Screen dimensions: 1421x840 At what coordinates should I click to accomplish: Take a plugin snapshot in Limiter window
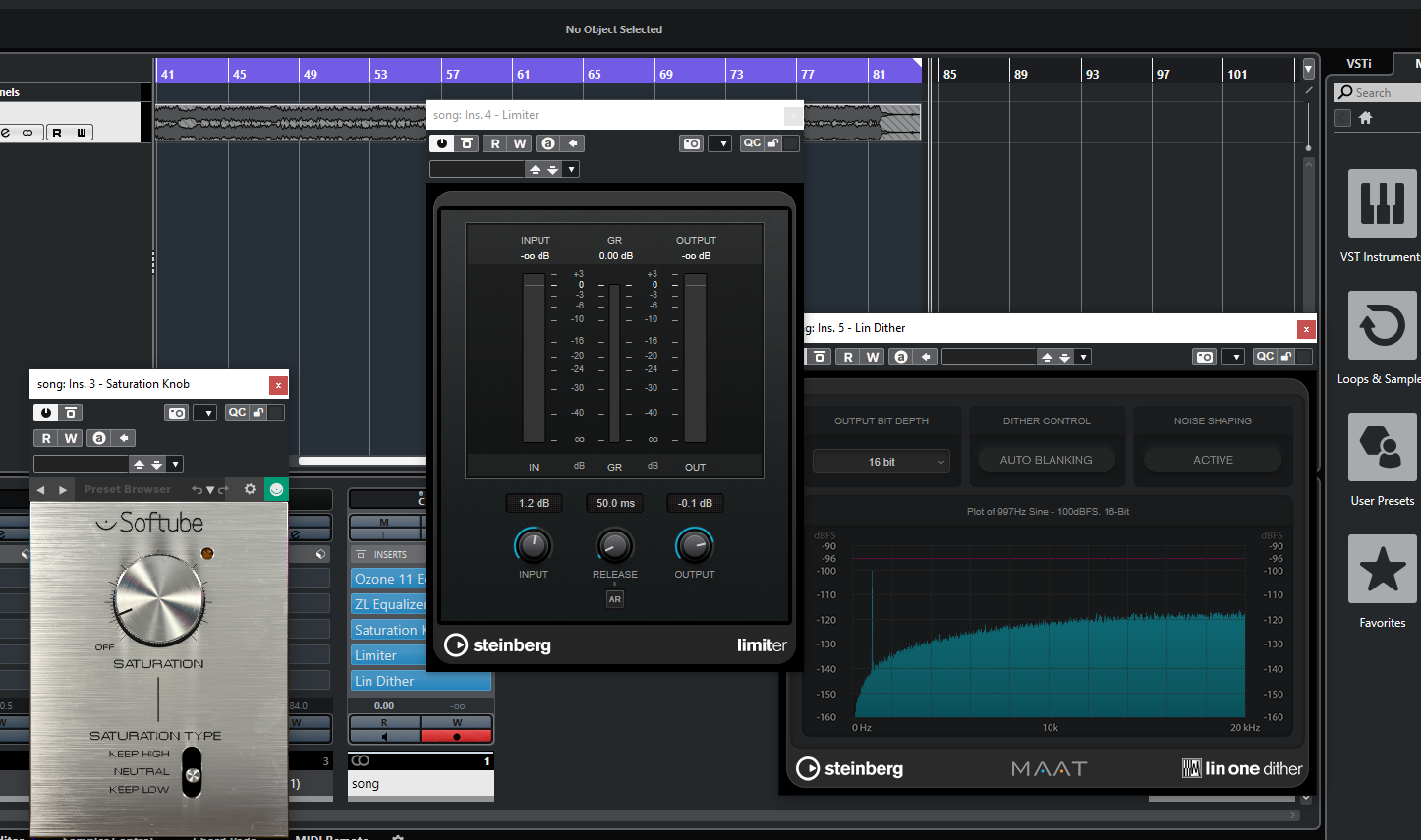click(x=692, y=143)
